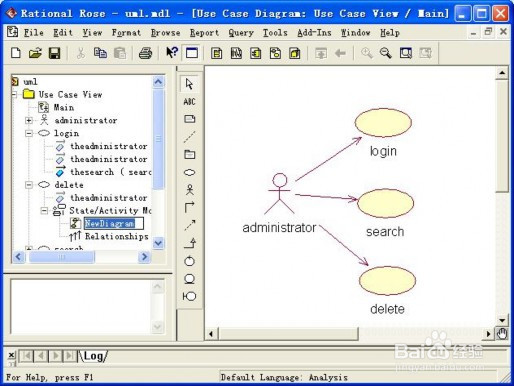
Task: Click browser tree scroll down arrow
Action: [158, 243]
